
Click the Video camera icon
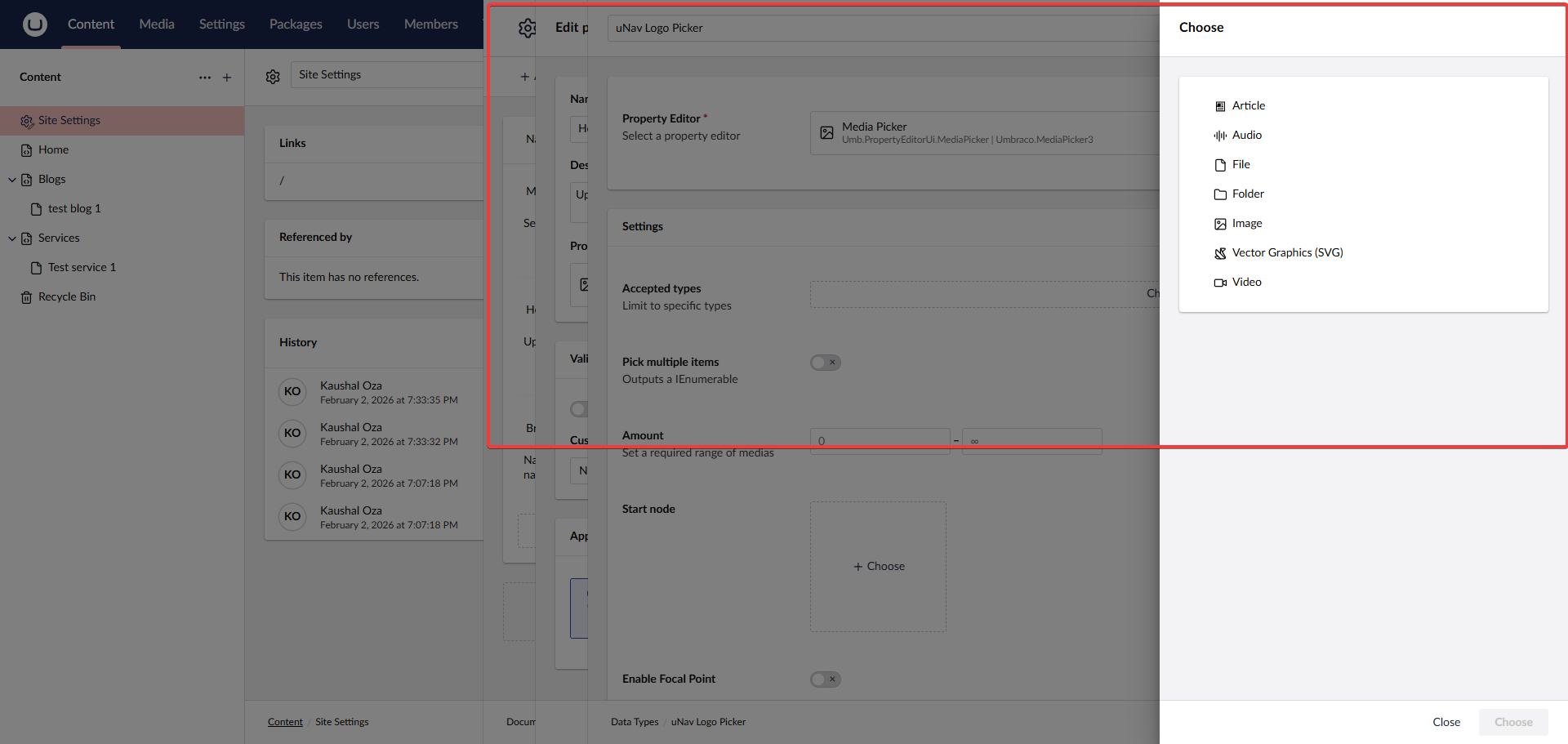click(x=1220, y=283)
